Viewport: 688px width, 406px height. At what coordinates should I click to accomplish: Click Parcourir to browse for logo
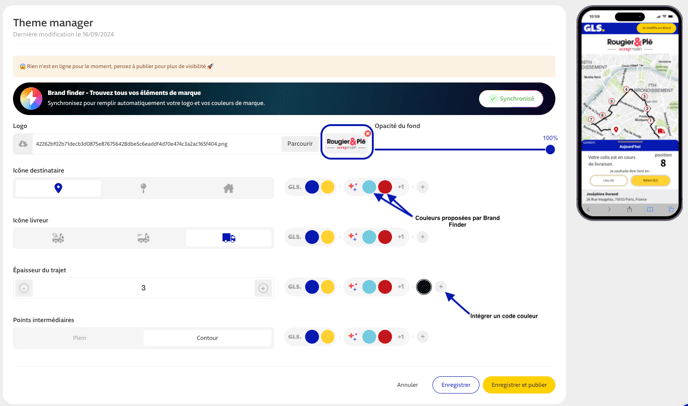click(x=300, y=144)
